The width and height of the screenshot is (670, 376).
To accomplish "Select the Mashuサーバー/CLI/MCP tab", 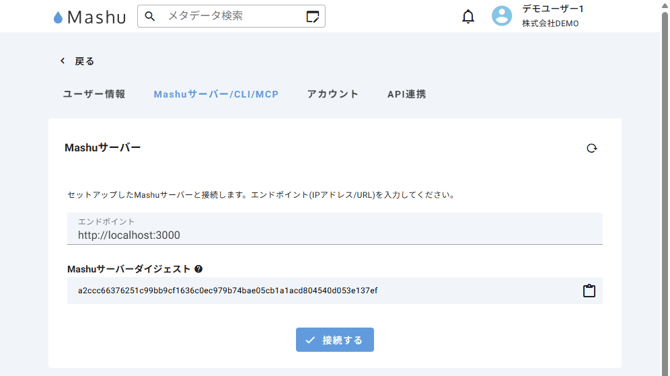I will 216,94.
